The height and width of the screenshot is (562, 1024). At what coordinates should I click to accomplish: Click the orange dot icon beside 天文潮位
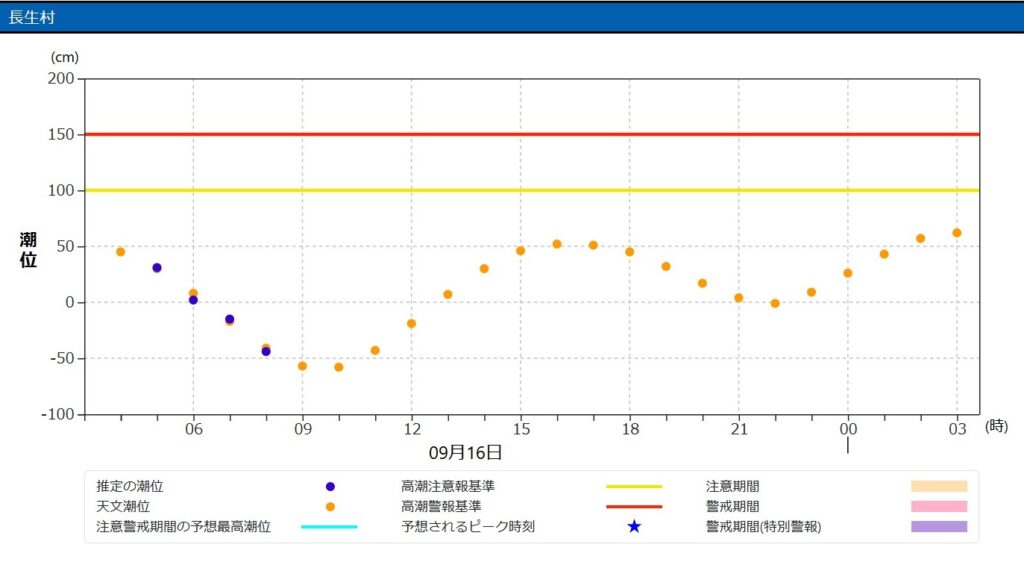tap(330, 507)
